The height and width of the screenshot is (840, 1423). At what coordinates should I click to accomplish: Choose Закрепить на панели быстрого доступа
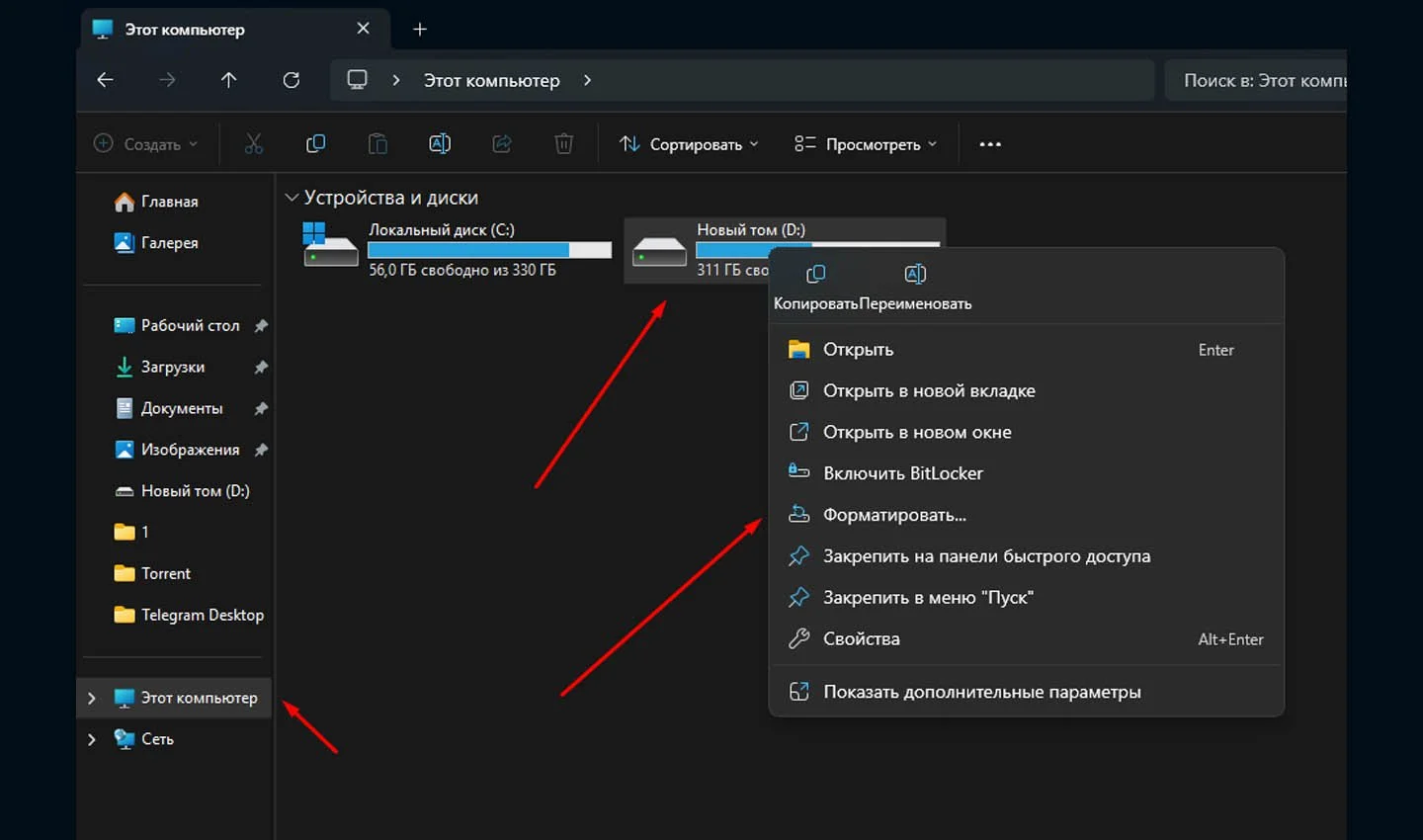point(1027,556)
